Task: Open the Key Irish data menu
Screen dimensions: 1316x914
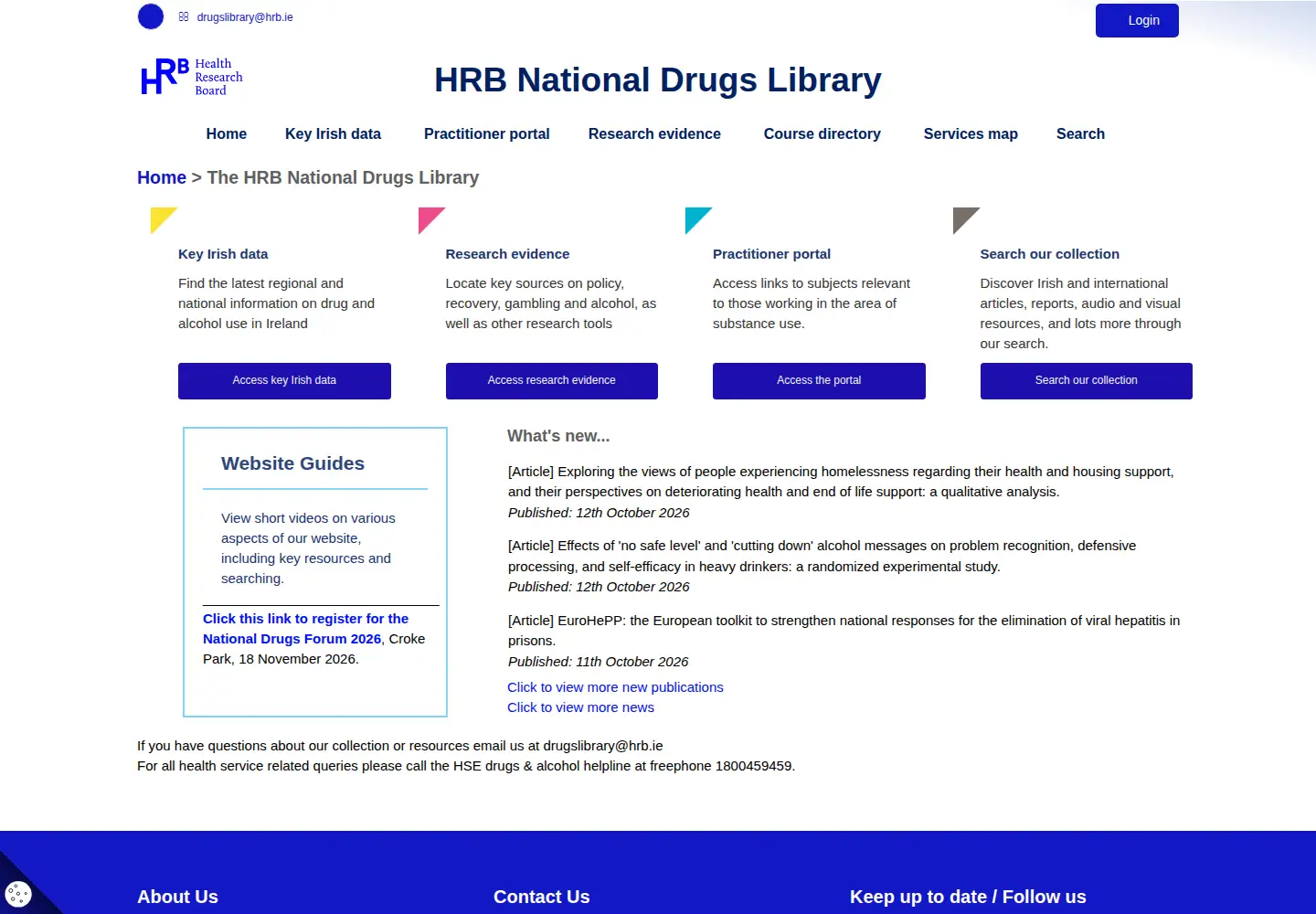Action: (x=333, y=133)
